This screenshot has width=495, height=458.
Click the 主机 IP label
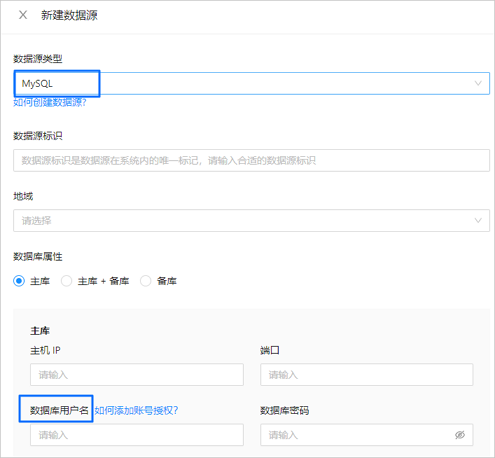45,350
